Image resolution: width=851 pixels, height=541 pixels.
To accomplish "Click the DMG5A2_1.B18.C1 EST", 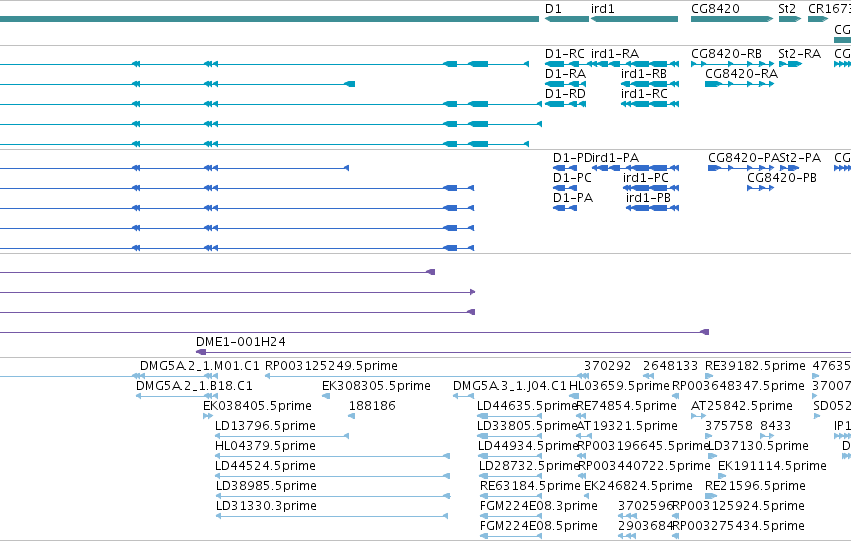I will point(177,396).
